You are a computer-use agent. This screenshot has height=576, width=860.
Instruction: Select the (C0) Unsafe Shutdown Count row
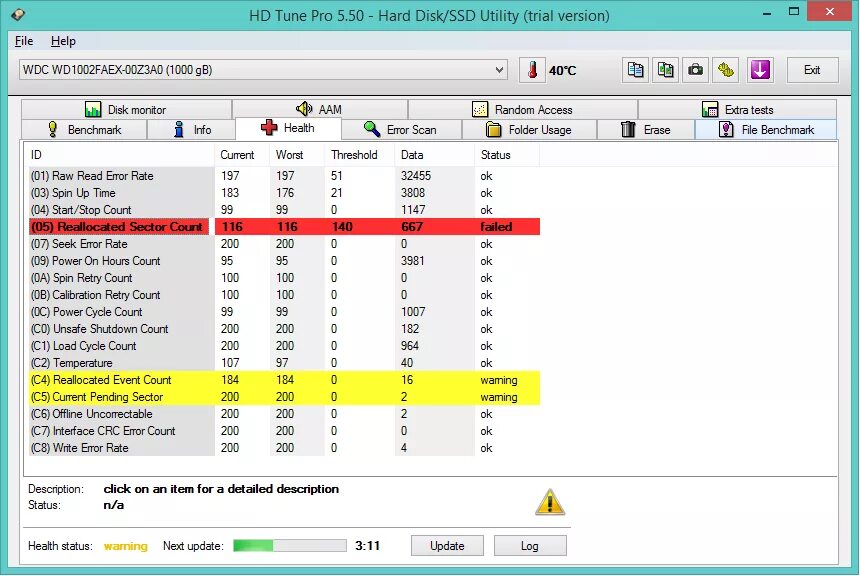284,329
